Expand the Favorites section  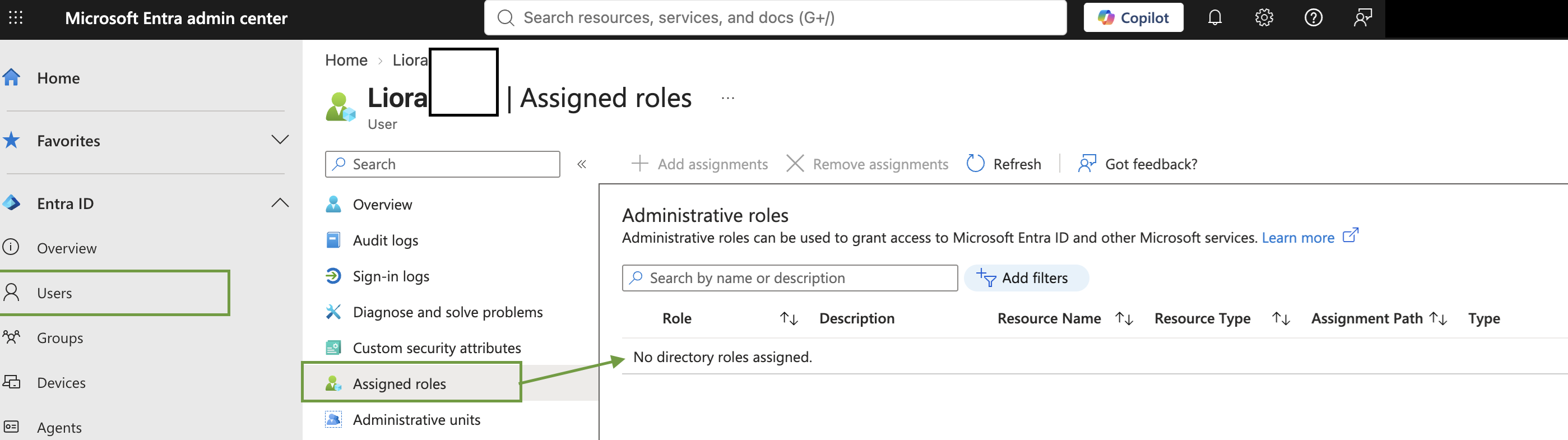tap(280, 140)
